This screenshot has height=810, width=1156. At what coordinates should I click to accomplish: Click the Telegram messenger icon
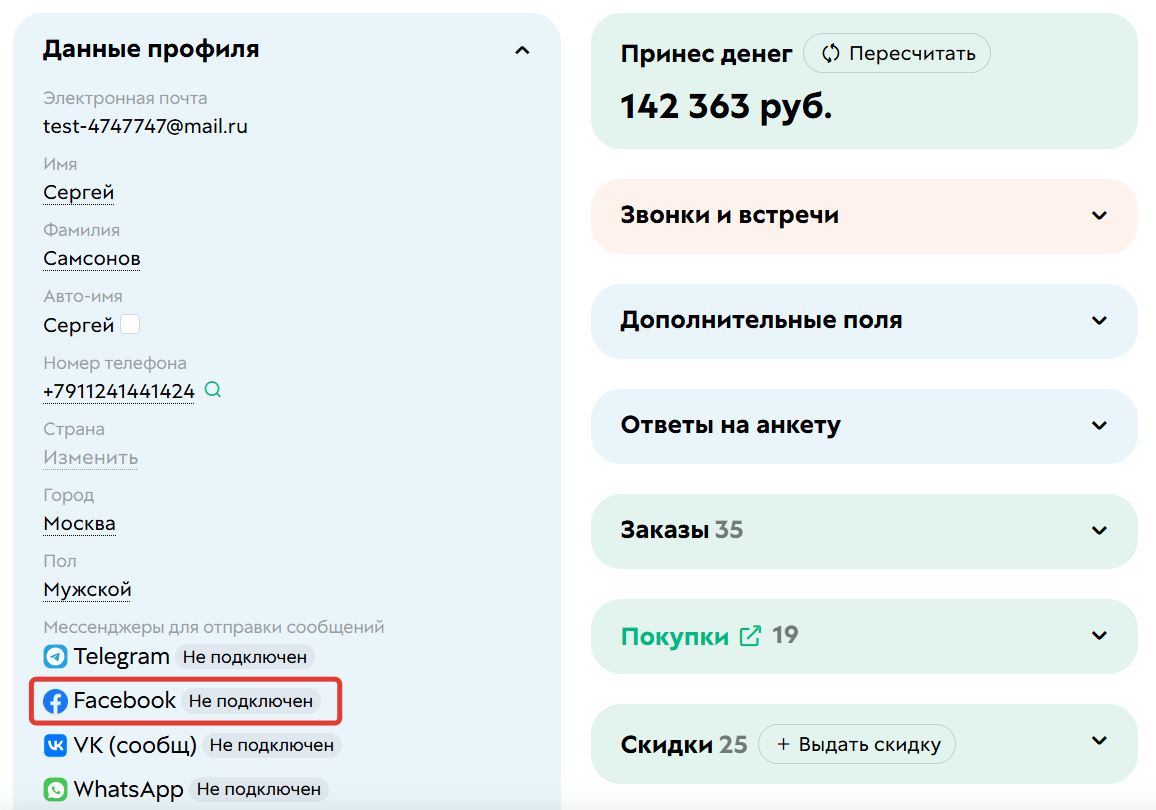55,656
